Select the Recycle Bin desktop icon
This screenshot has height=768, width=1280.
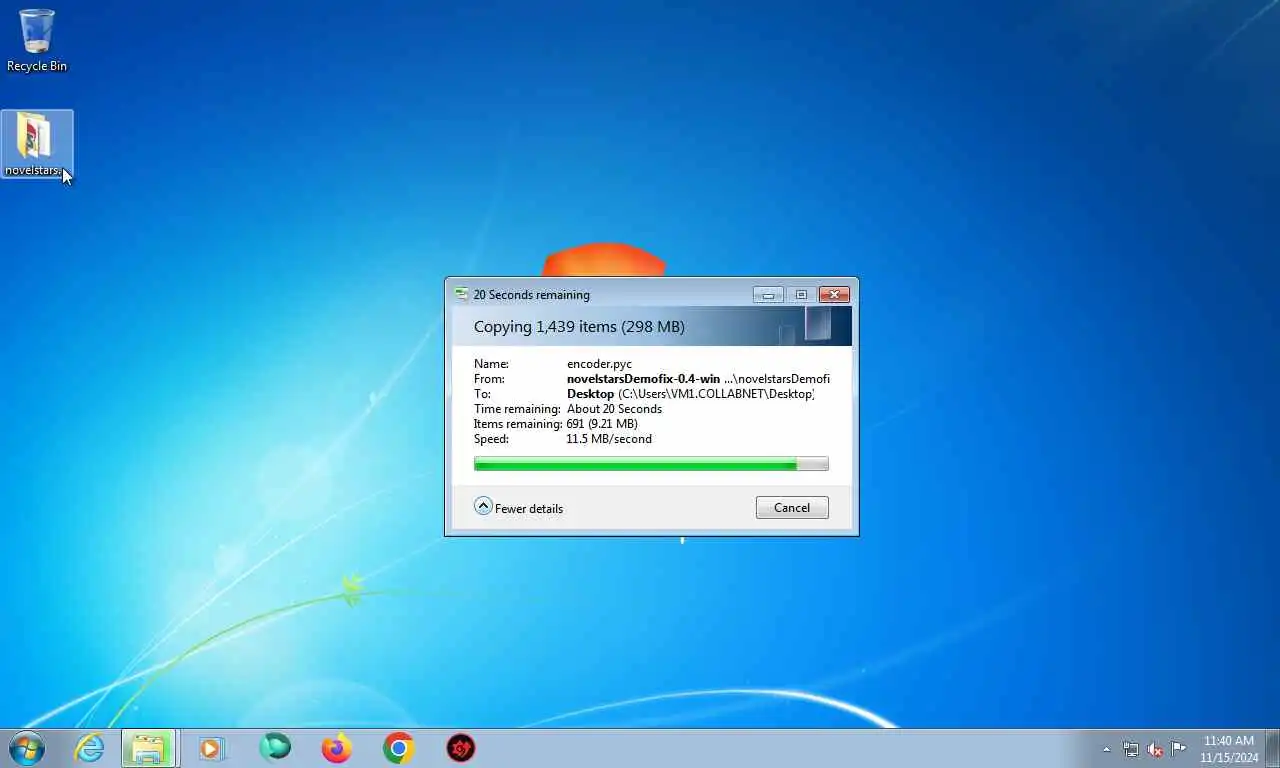(37, 40)
